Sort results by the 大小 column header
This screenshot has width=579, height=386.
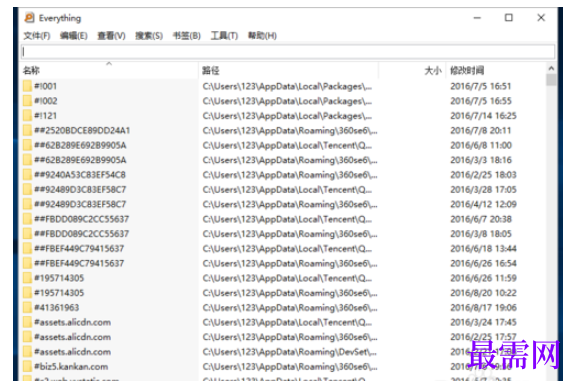tap(412, 70)
